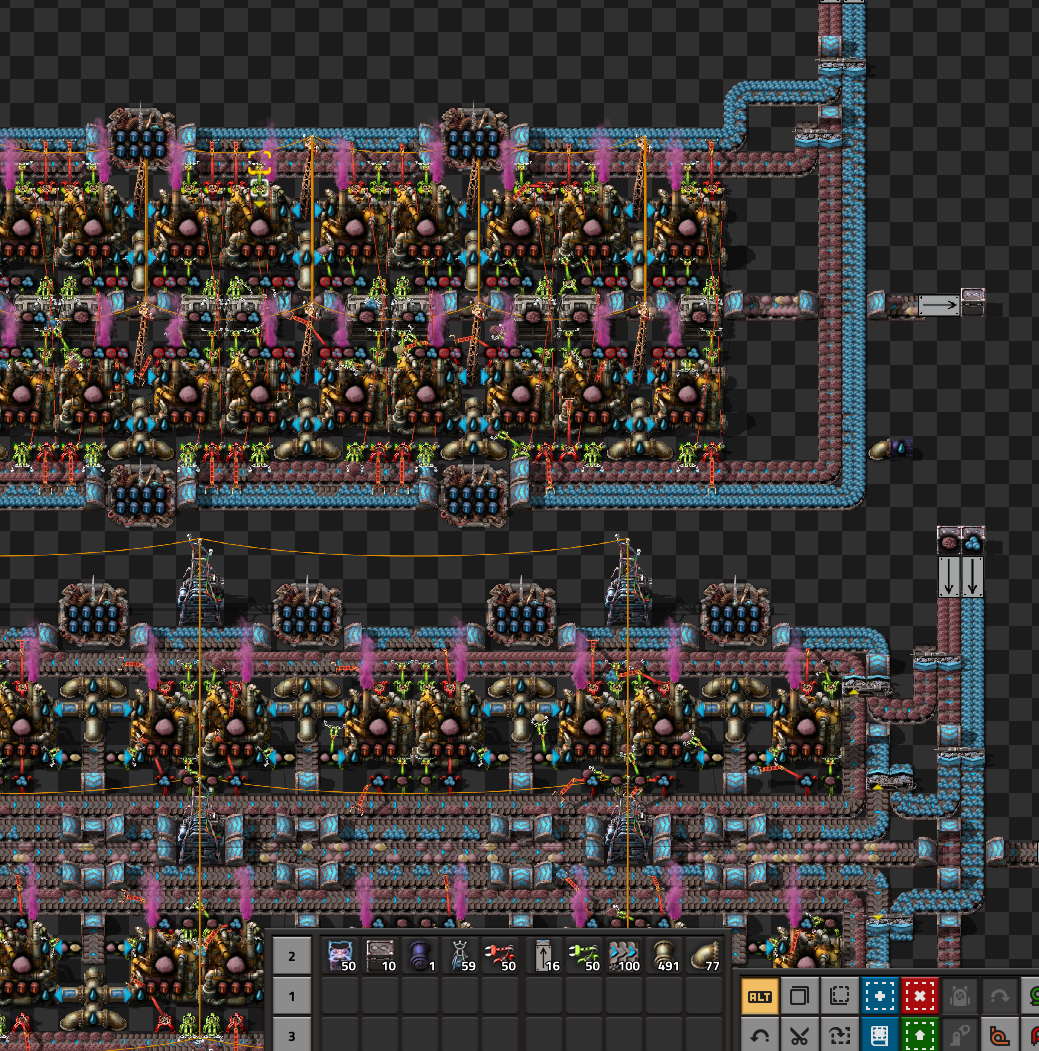Select the green upgrade planner
This screenshot has height=1051, width=1039.
[920, 1035]
